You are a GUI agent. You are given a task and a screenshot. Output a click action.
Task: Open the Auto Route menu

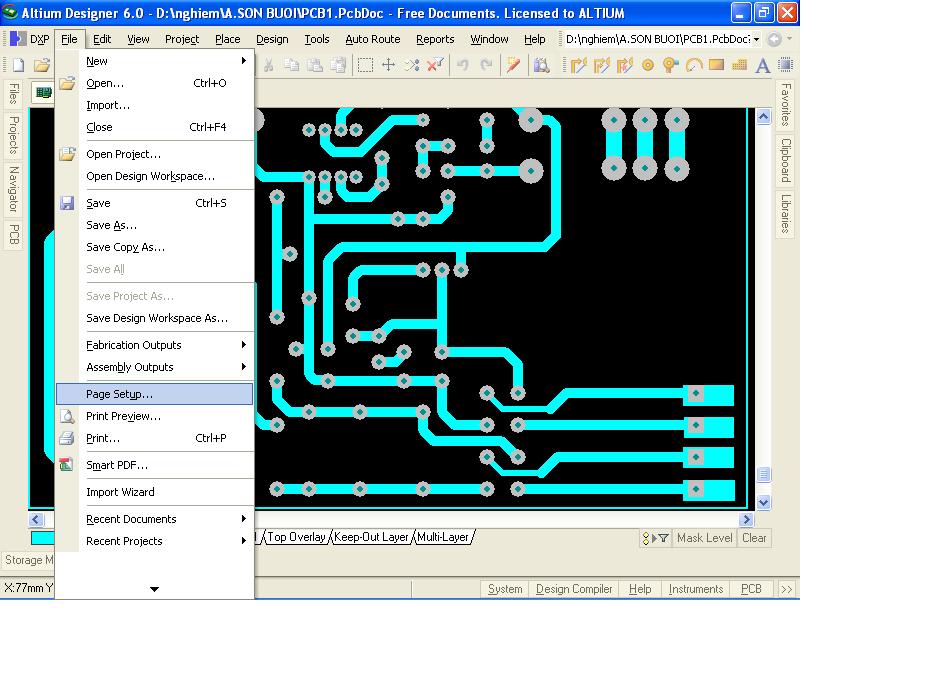(x=372, y=39)
